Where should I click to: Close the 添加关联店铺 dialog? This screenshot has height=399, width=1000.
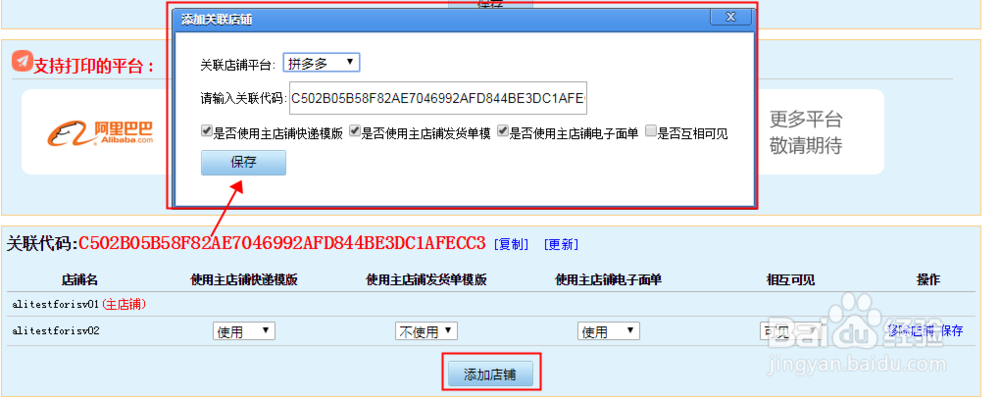[731, 17]
